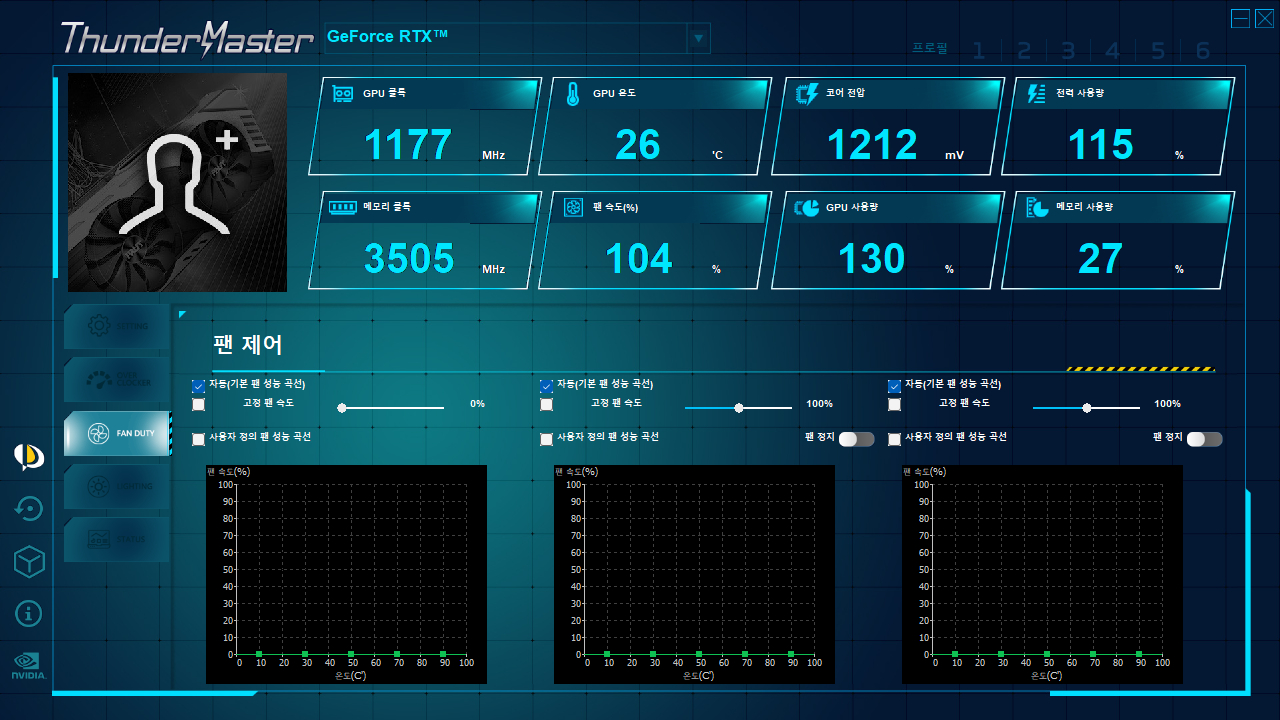This screenshot has height=720, width=1280.
Task: Open the information icon in sidebar
Action: point(29,613)
